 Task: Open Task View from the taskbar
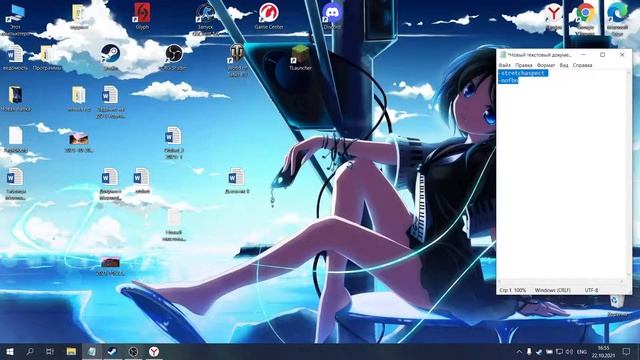(x=50, y=351)
